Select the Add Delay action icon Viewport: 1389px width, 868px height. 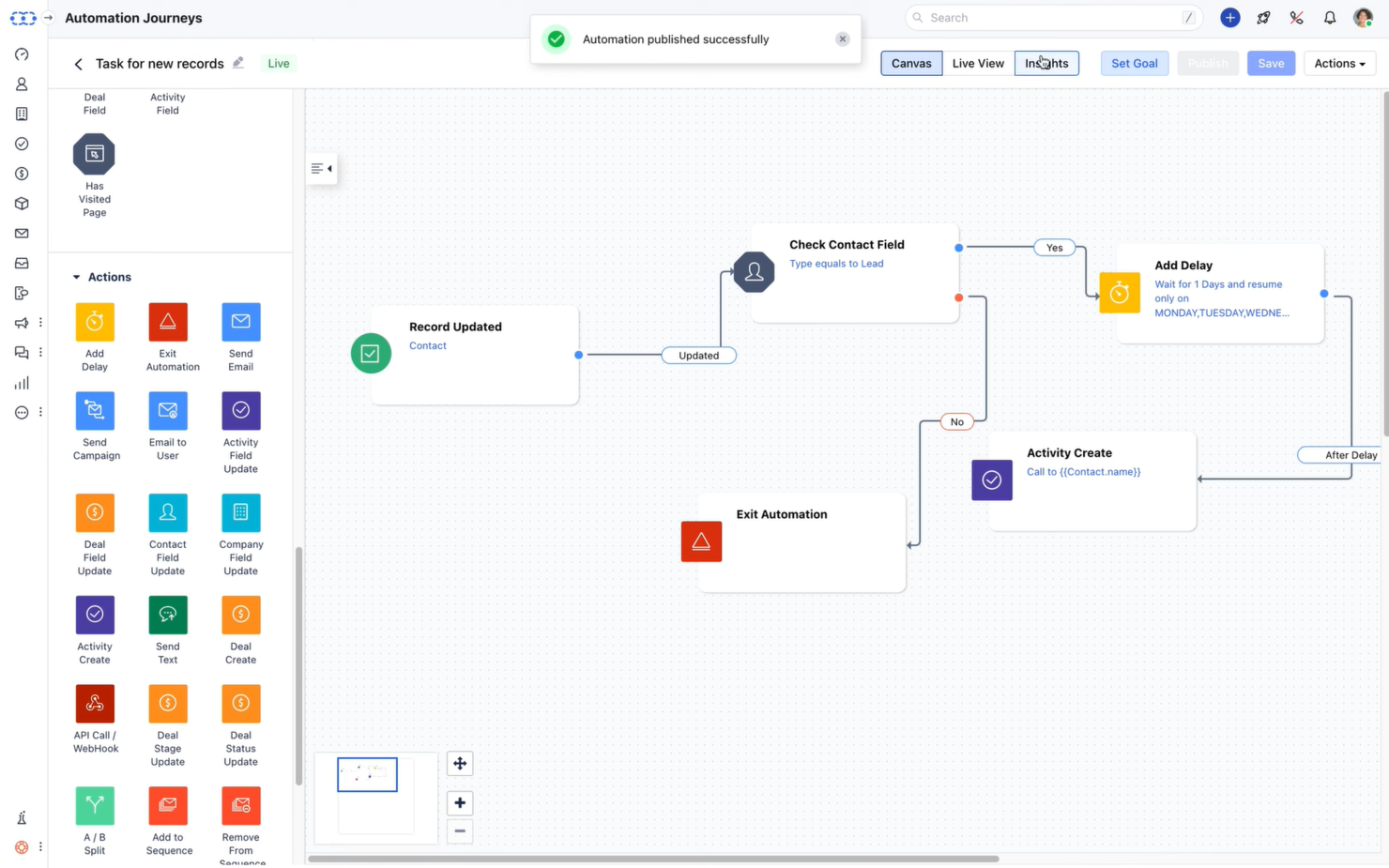(x=94, y=321)
